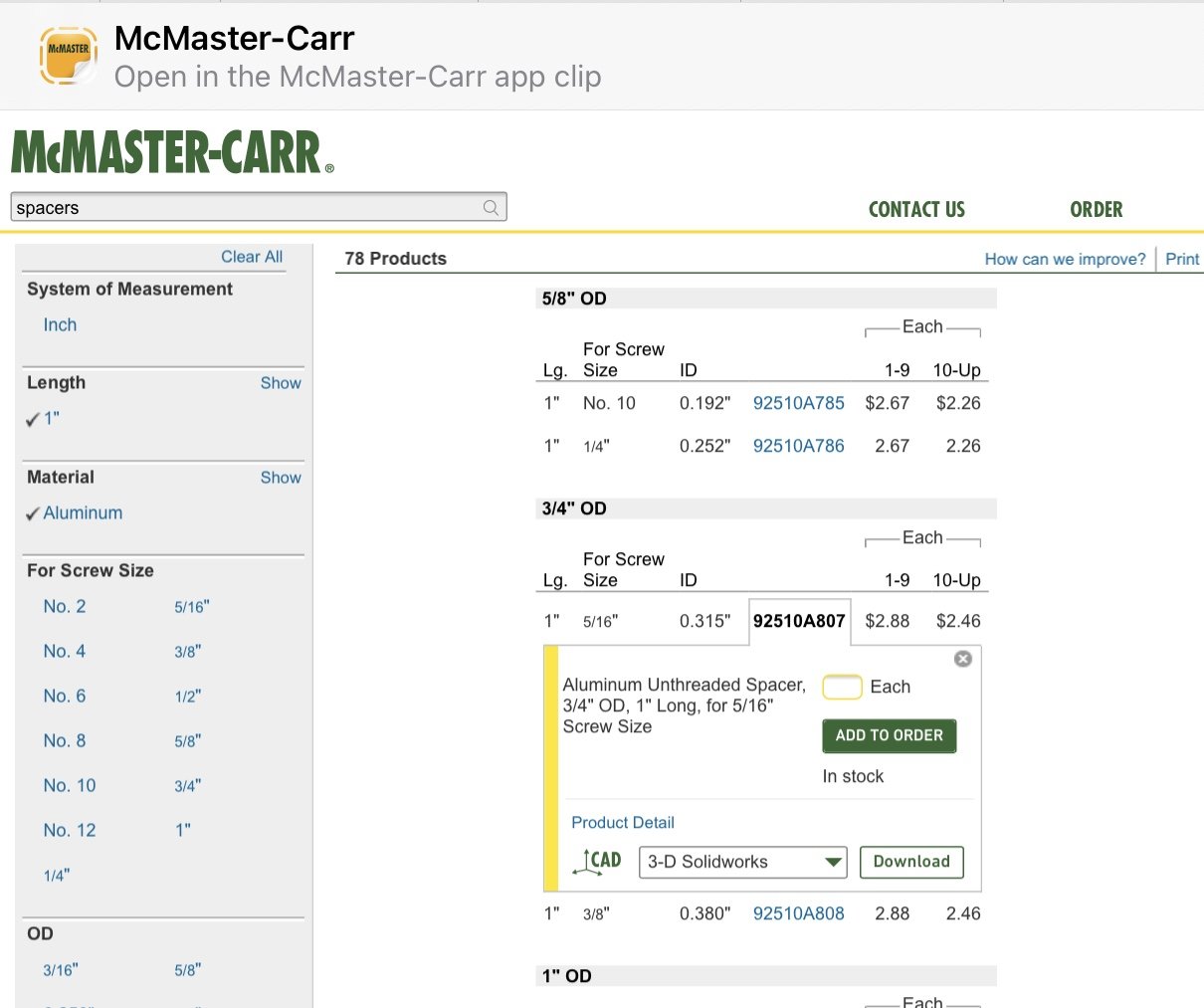Open the ORDER menu
This screenshot has width=1204, height=1008.
click(1097, 210)
